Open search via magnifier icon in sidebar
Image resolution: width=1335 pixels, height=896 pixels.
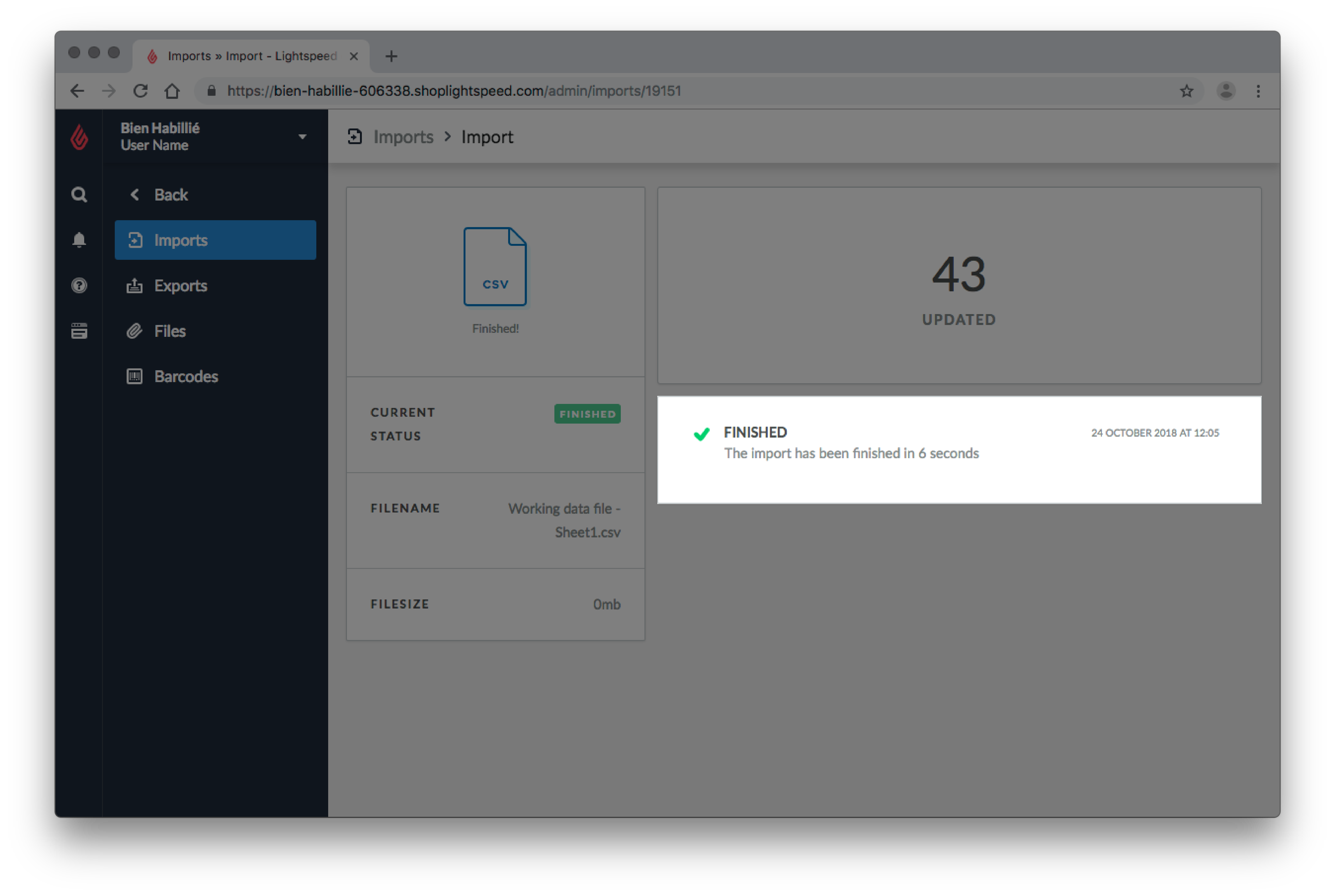coord(79,195)
